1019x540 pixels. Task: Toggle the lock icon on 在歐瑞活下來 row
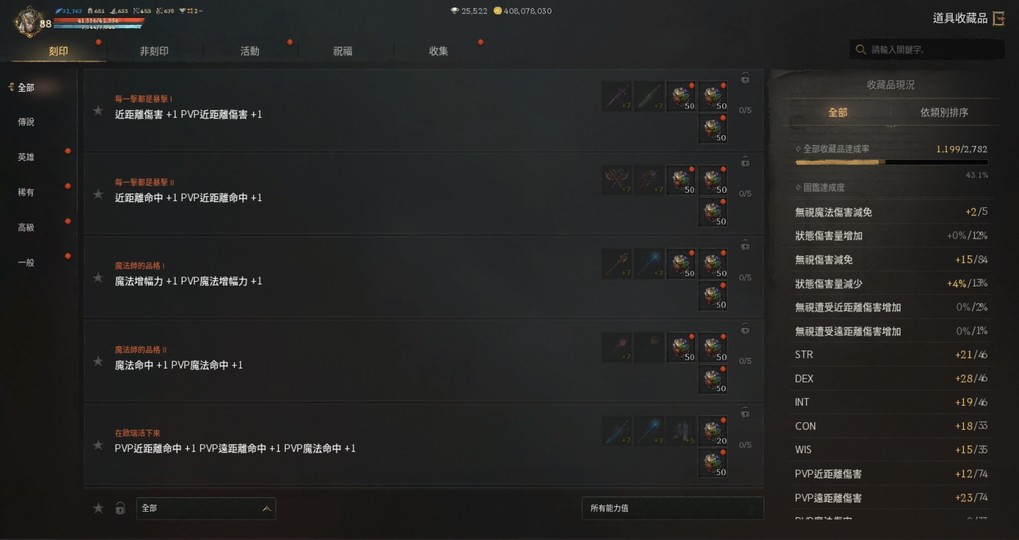745,413
